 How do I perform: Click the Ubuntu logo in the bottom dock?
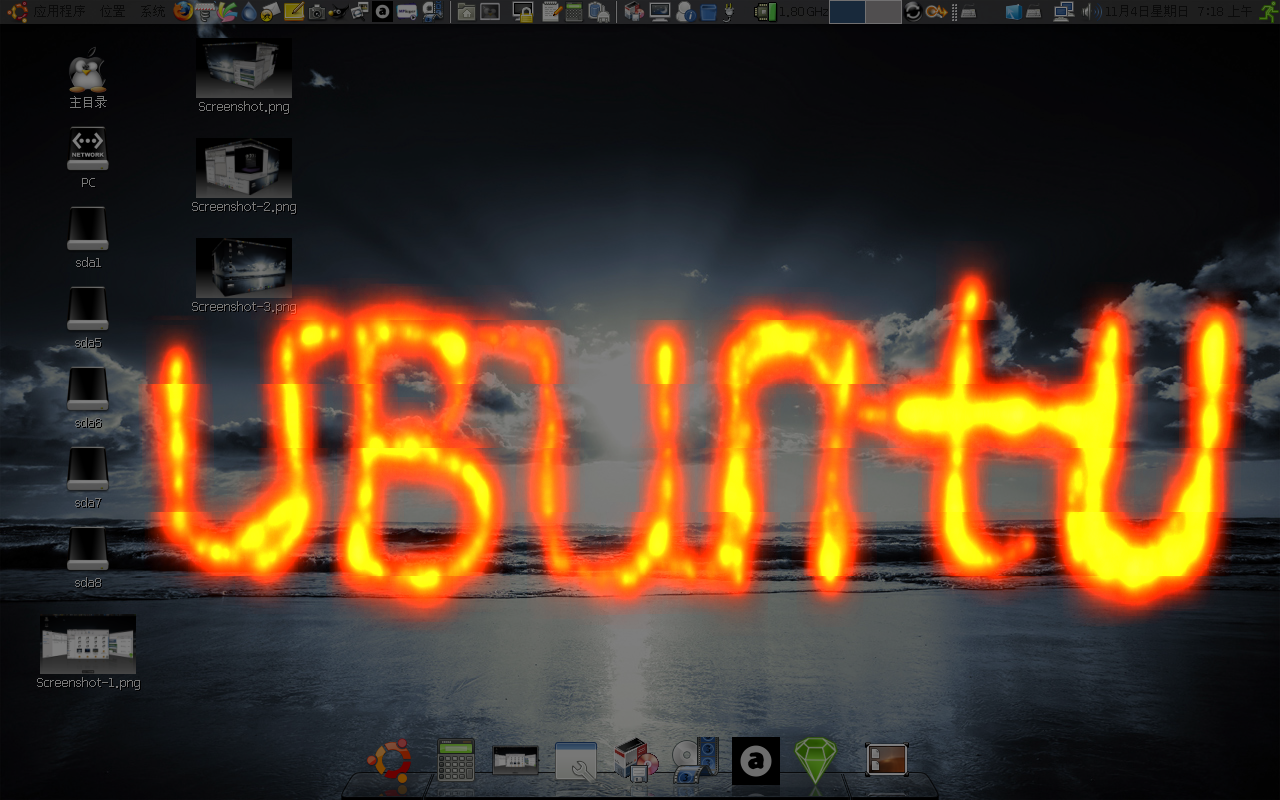[389, 762]
